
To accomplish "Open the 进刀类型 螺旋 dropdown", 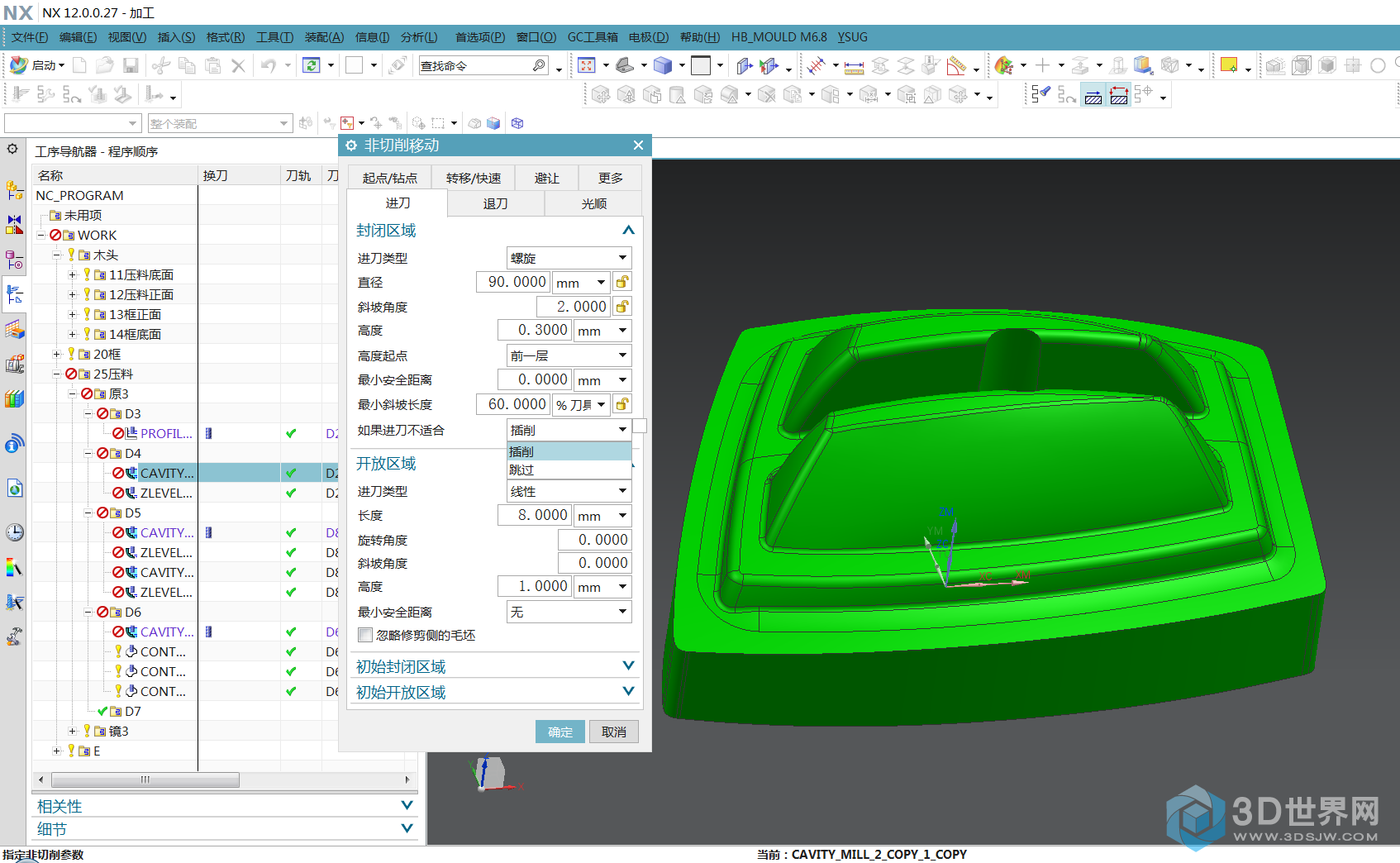I will pos(569,258).
